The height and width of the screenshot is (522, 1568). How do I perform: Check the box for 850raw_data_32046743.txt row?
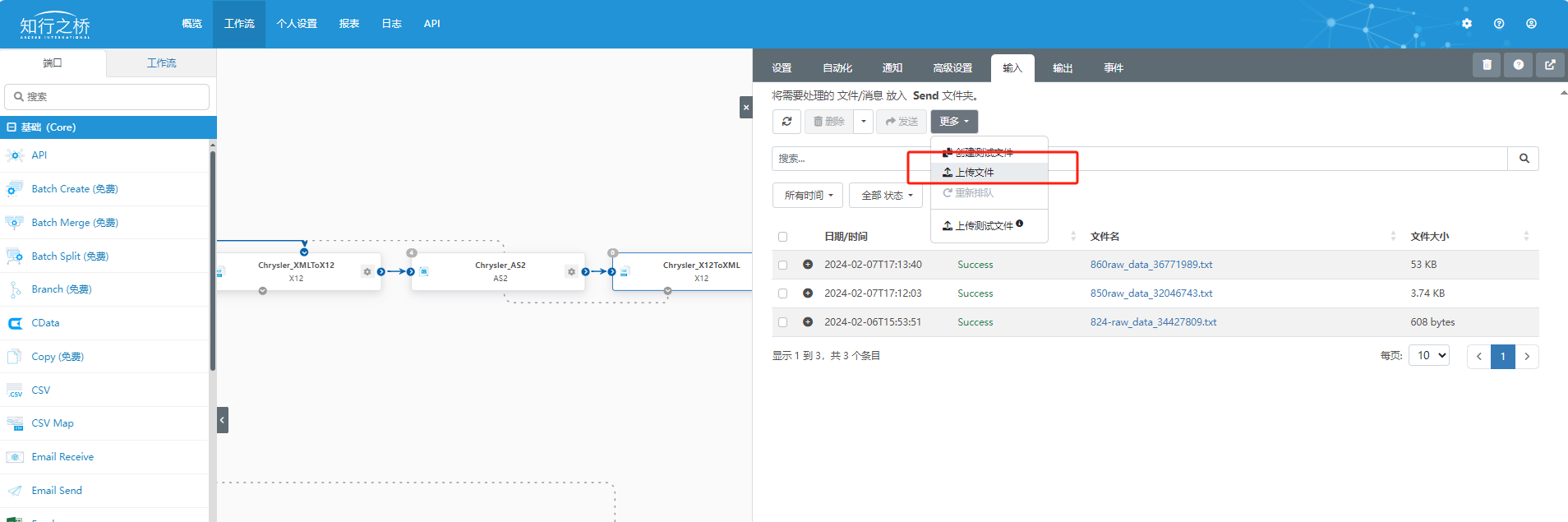click(x=782, y=293)
